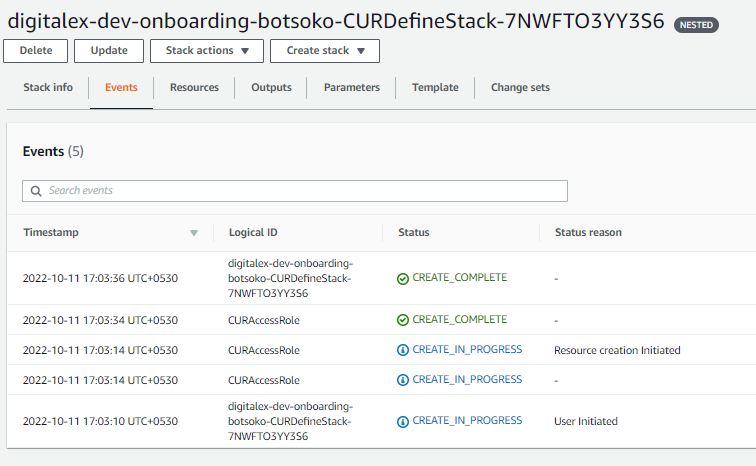Click the info icon on User Initiated row
The width and height of the screenshot is (756, 466).
point(403,421)
